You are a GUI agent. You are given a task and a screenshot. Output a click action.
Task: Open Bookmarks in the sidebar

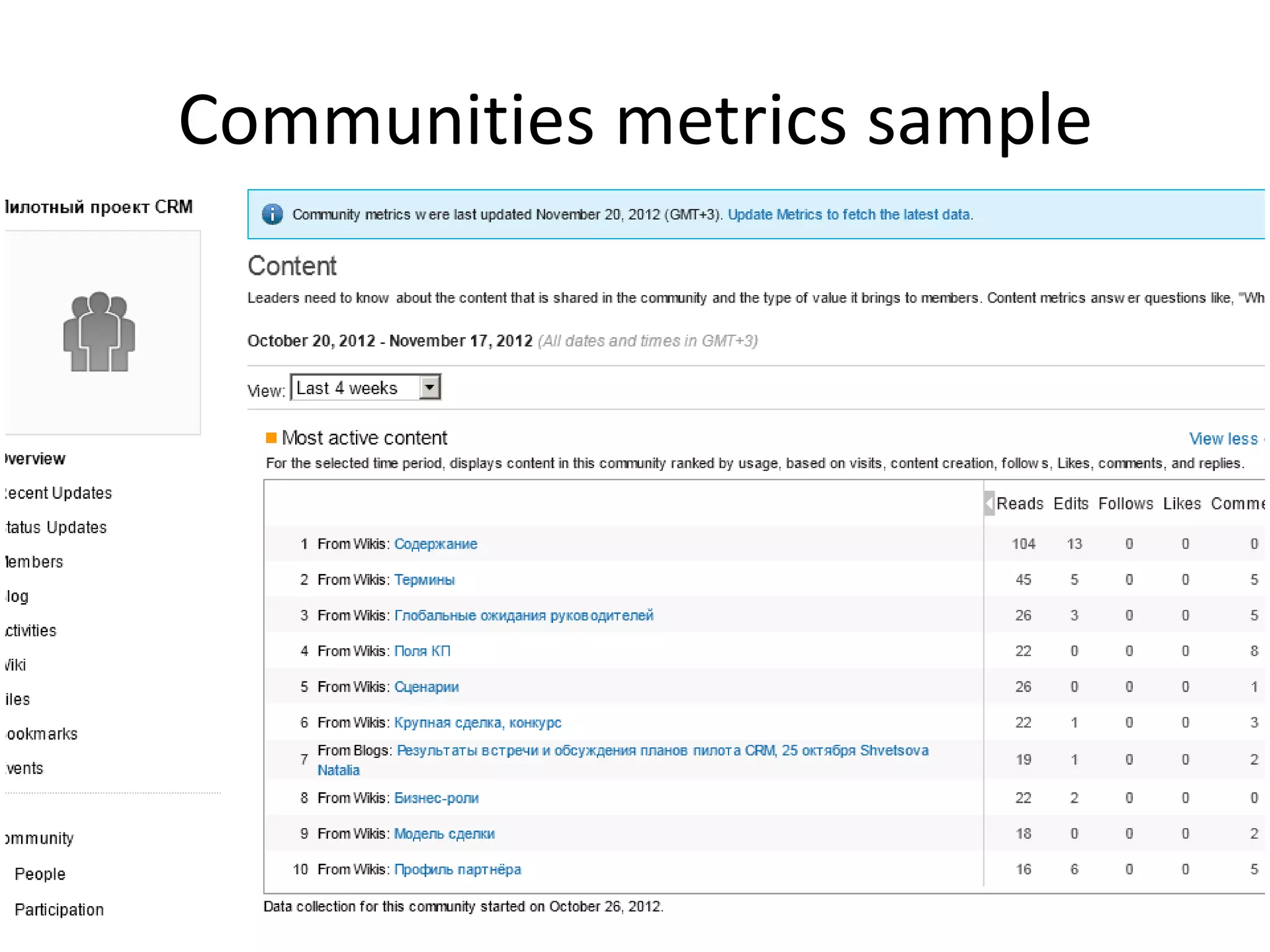[x=42, y=734]
